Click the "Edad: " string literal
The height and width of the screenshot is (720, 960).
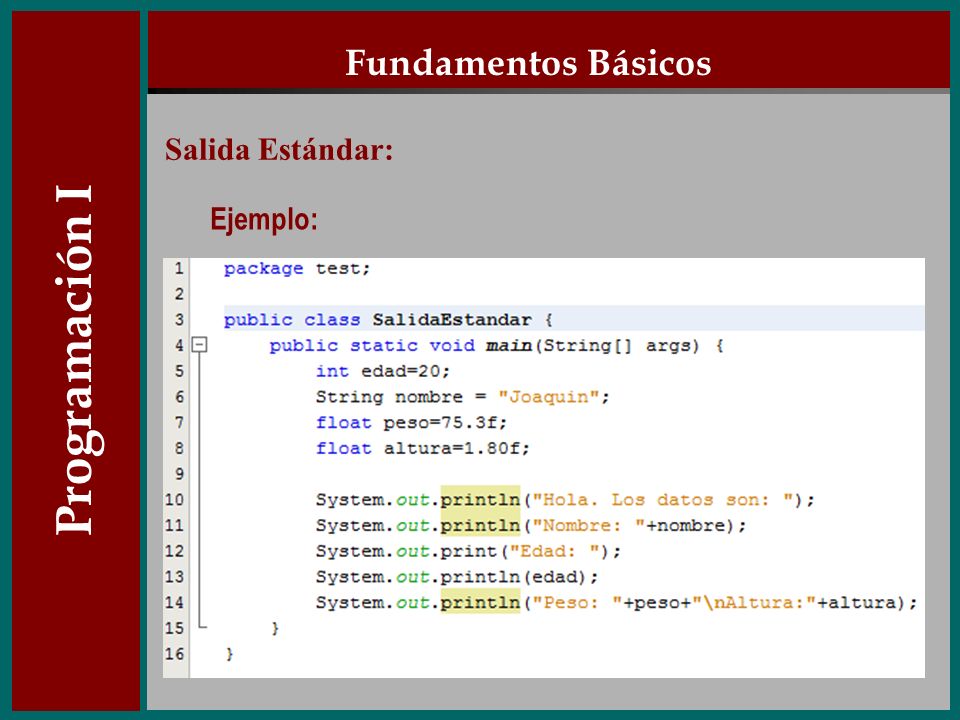[x=555, y=551]
